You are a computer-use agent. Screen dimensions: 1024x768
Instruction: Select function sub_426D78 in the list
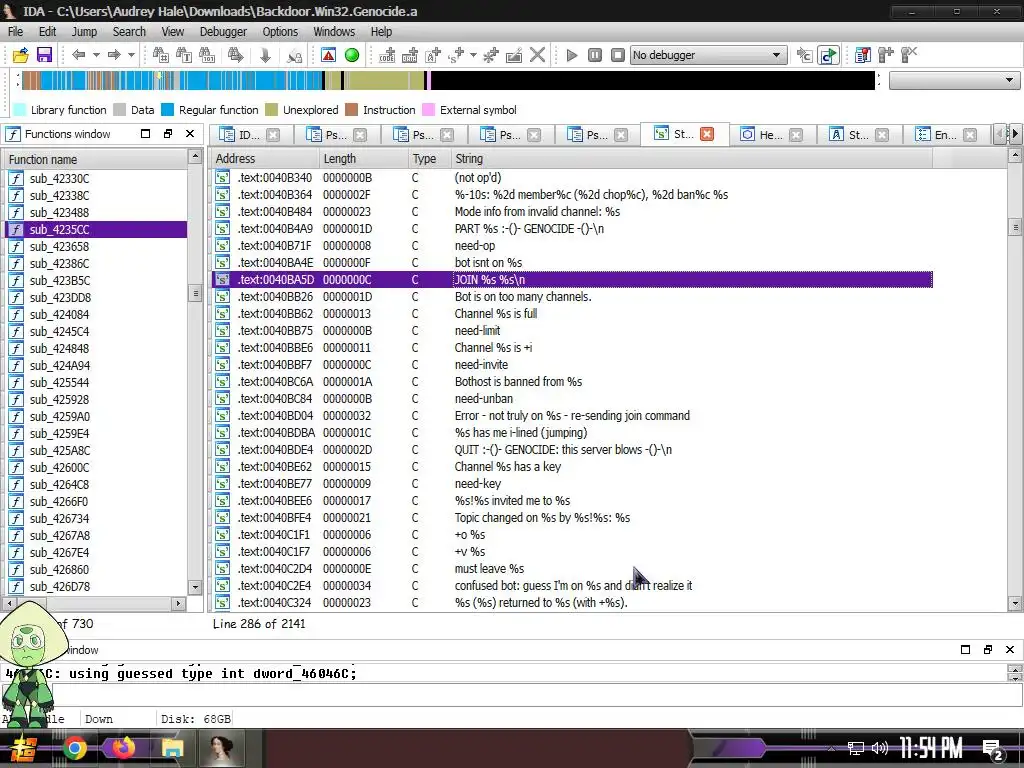95,586
